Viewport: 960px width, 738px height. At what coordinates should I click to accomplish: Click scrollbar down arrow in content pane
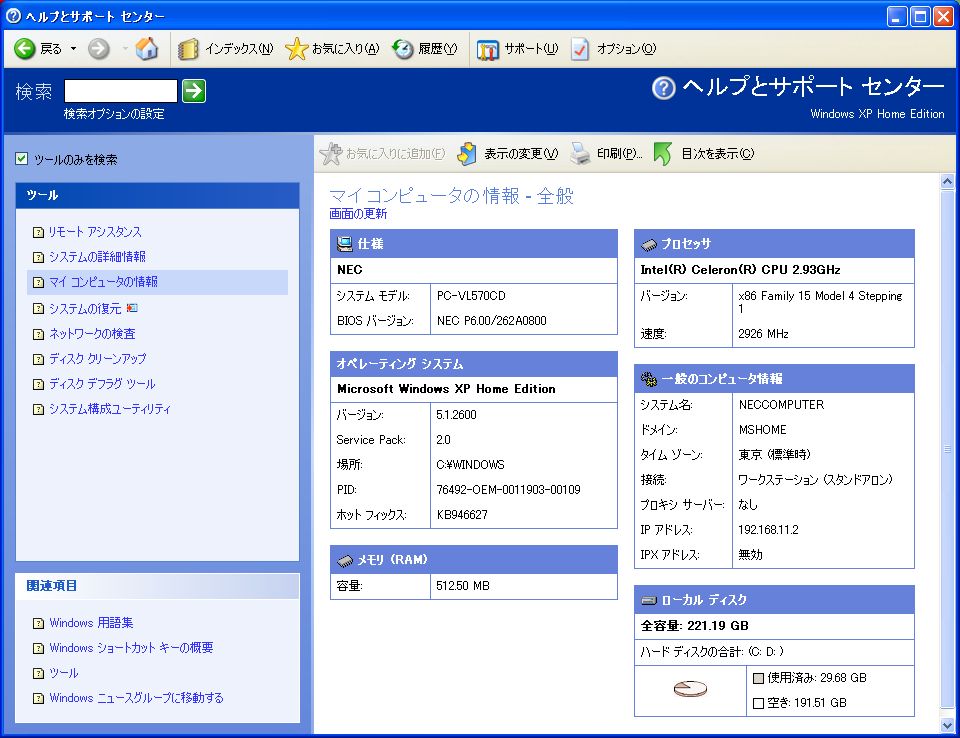point(947,725)
